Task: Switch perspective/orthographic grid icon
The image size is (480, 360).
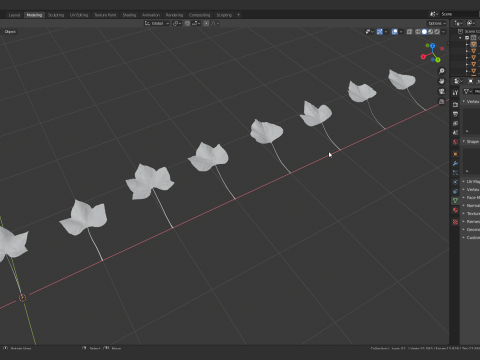Action: [x=442, y=101]
